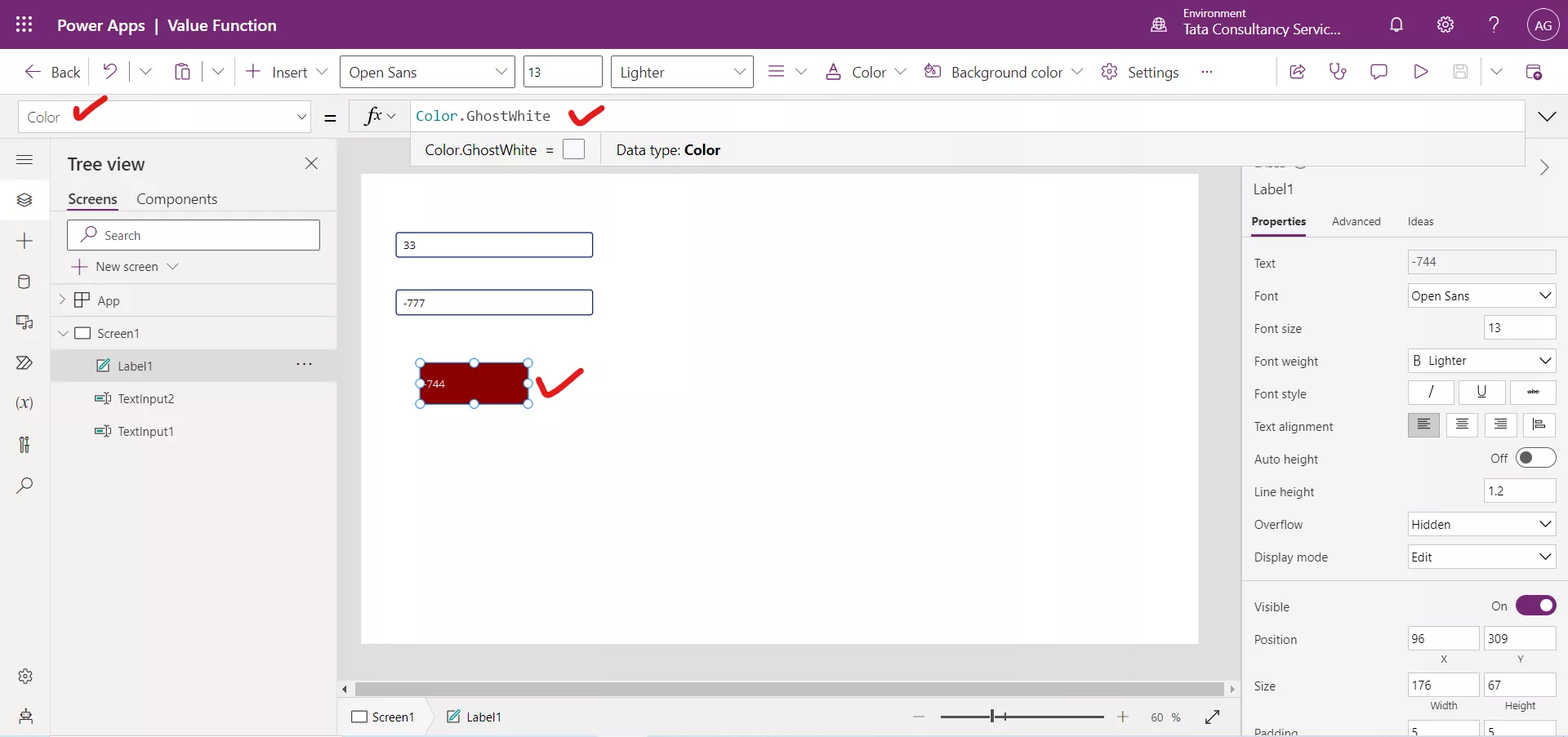The height and width of the screenshot is (737, 1568).
Task: Toggle Visible off for Label1
Action: [x=1536, y=606]
